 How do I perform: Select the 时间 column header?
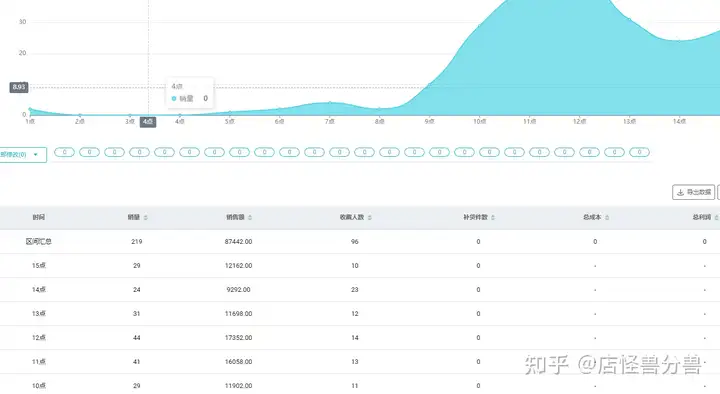point(39,217)
